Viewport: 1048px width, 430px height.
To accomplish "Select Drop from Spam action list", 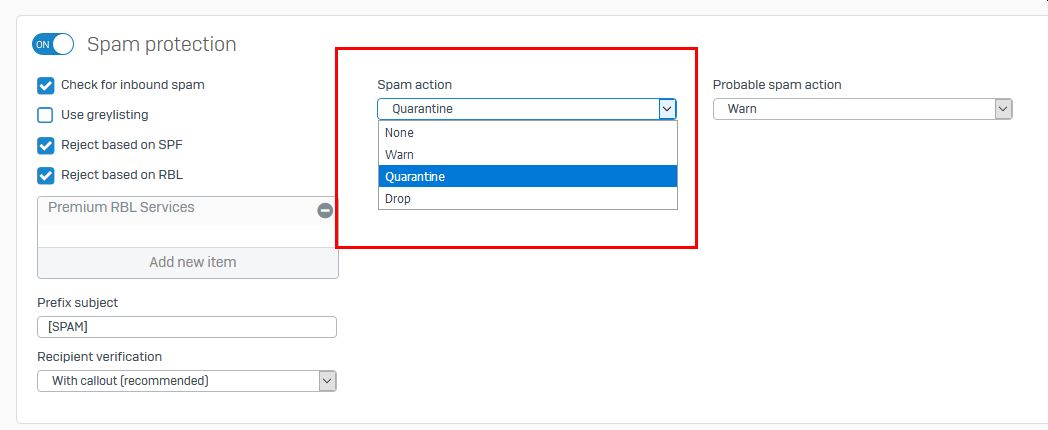I will (527, 199).
